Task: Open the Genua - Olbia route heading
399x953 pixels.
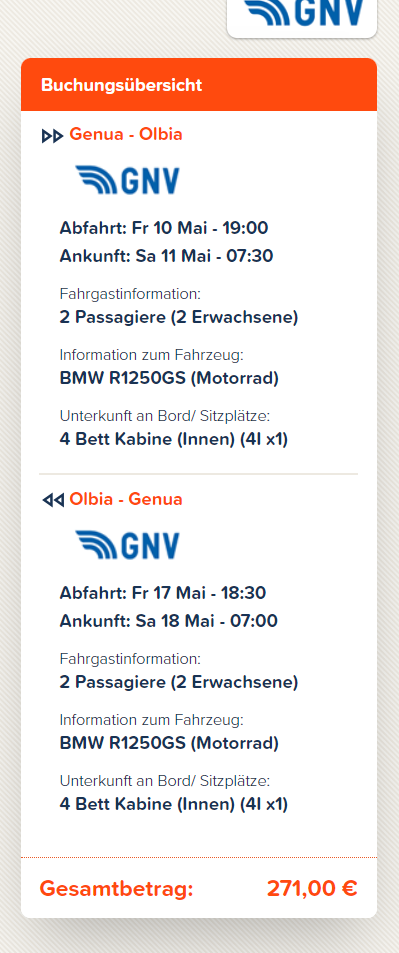Action: (126, 134)
